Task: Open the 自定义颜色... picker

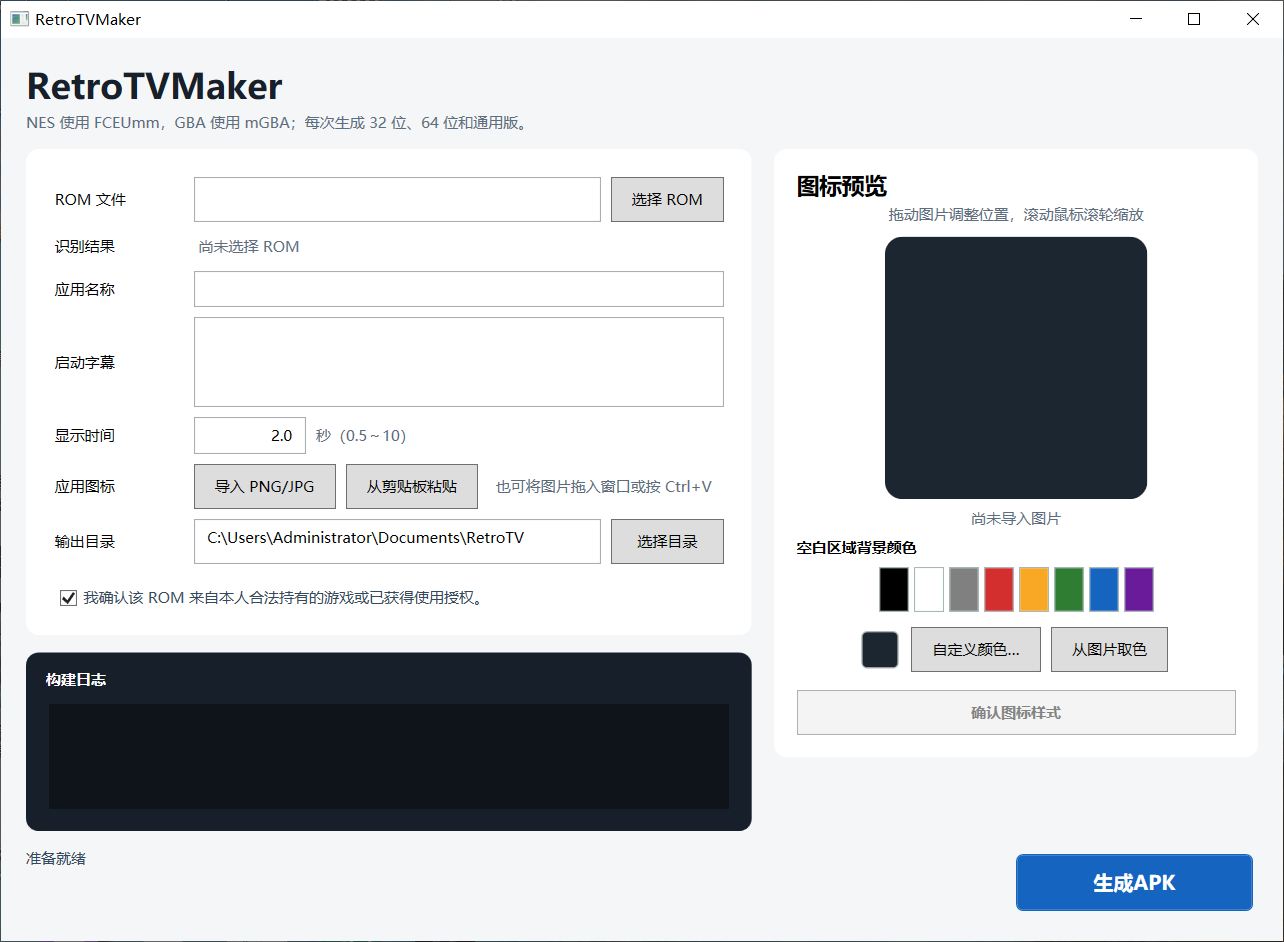Action: pyautogui.click(x=976, y=649)
